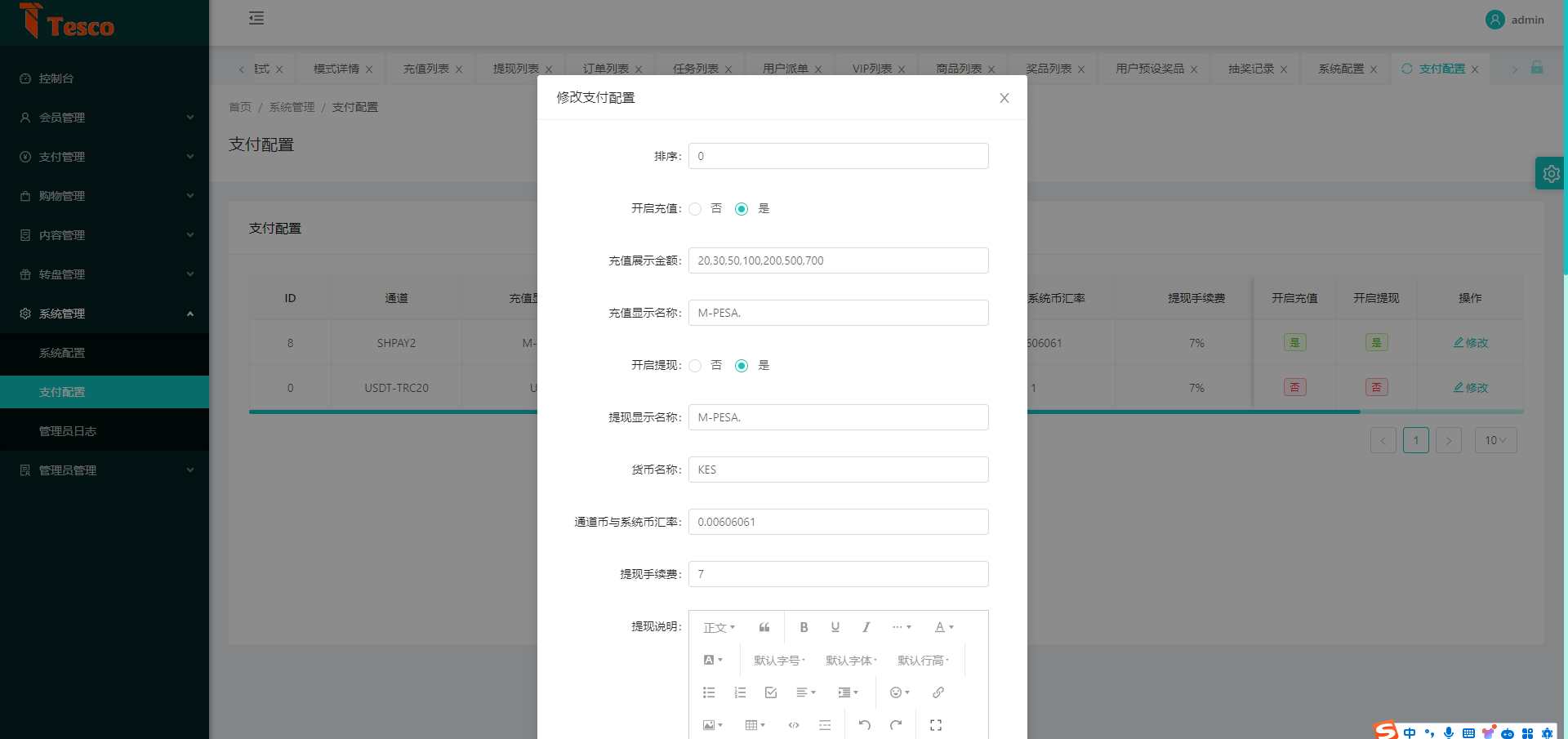Screen dimensions: 1568x739
Task: Open the more text styles dropdown
Action: click(x=902, y=627)
